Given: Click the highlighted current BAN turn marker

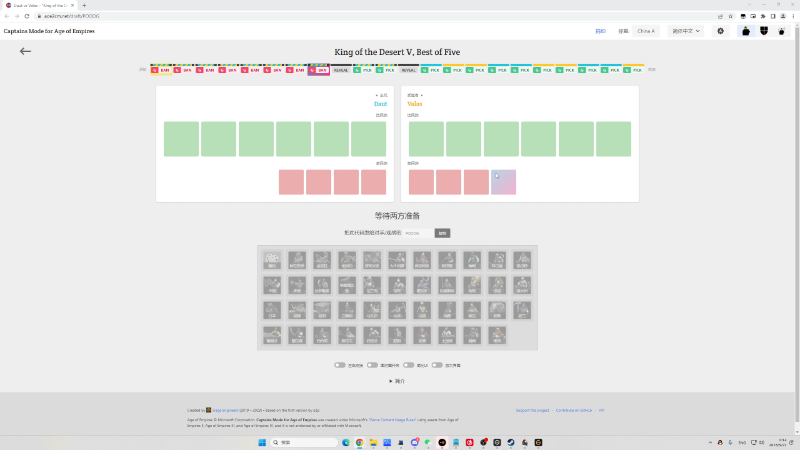Looking at the screenshot, I should pyautogui.click(x=319, y=70).
